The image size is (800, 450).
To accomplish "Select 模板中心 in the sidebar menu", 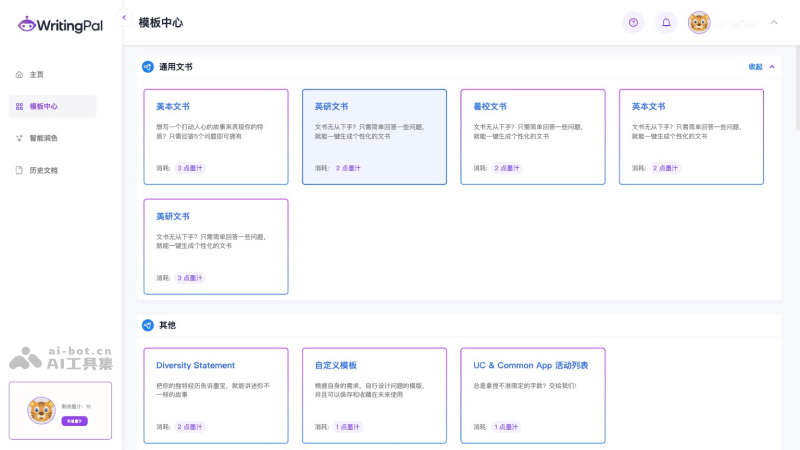I will click(52, 106).
